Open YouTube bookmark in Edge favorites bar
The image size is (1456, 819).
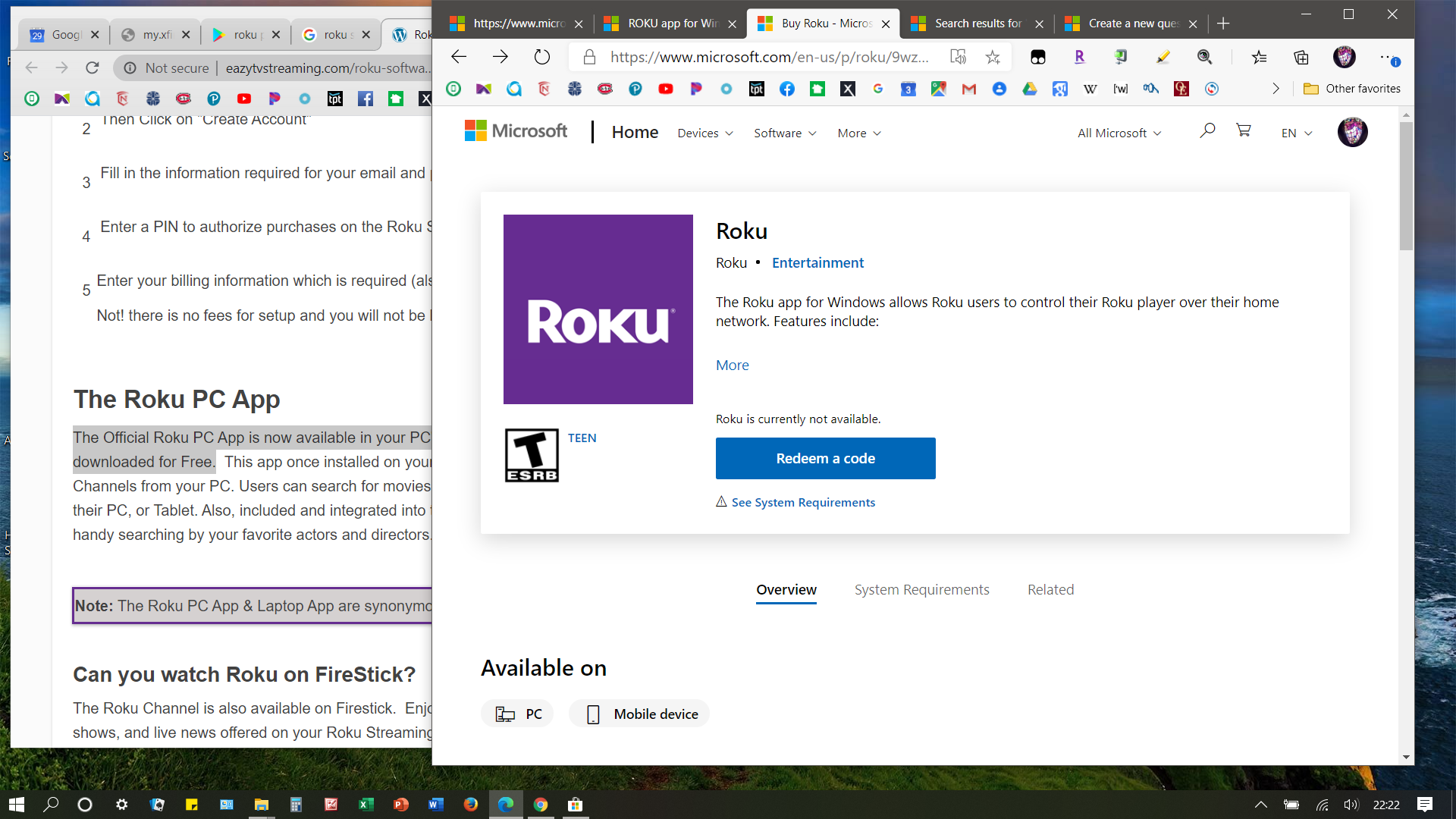point(666,89)
